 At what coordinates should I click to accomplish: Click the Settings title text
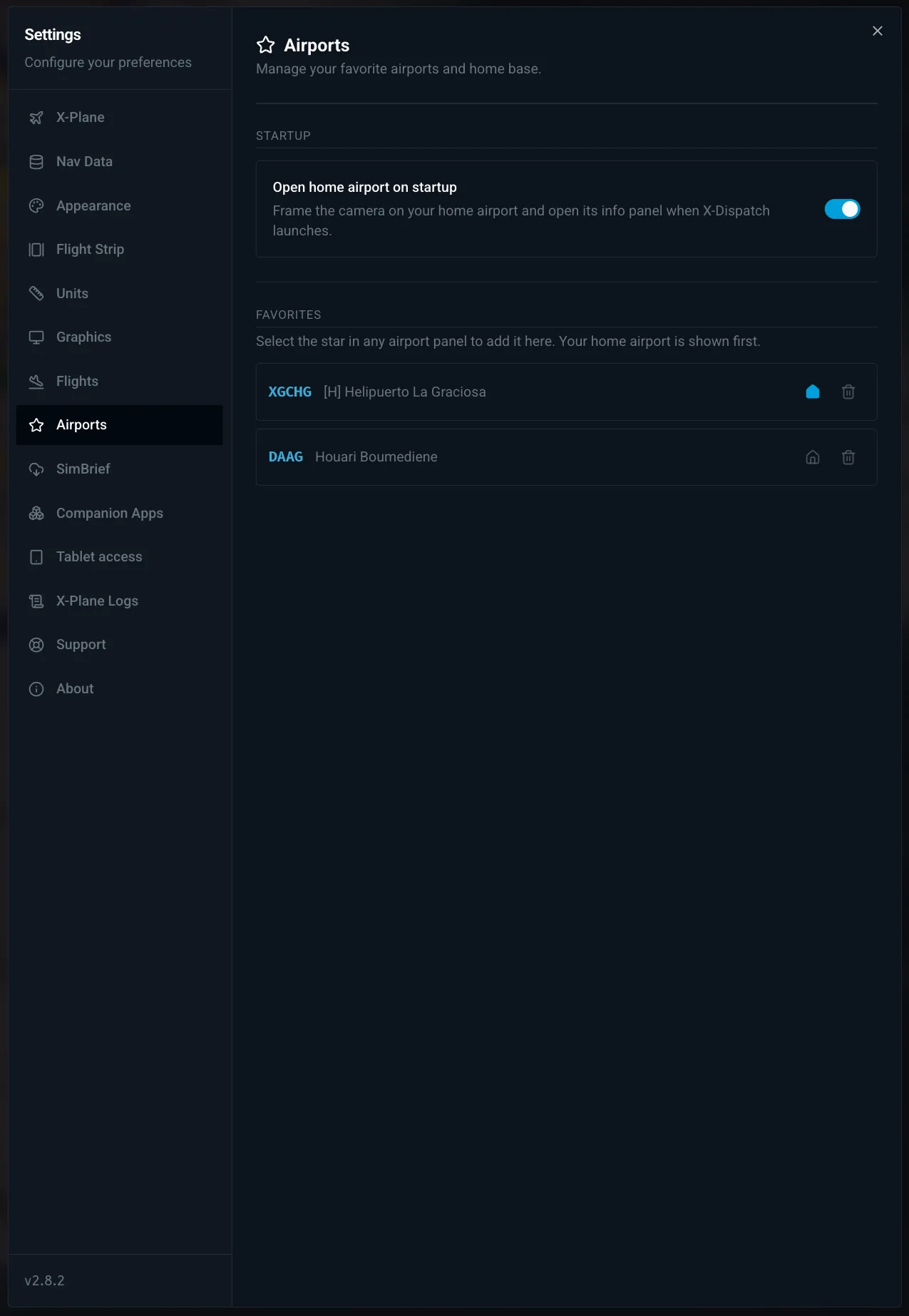tap(53, 34)
